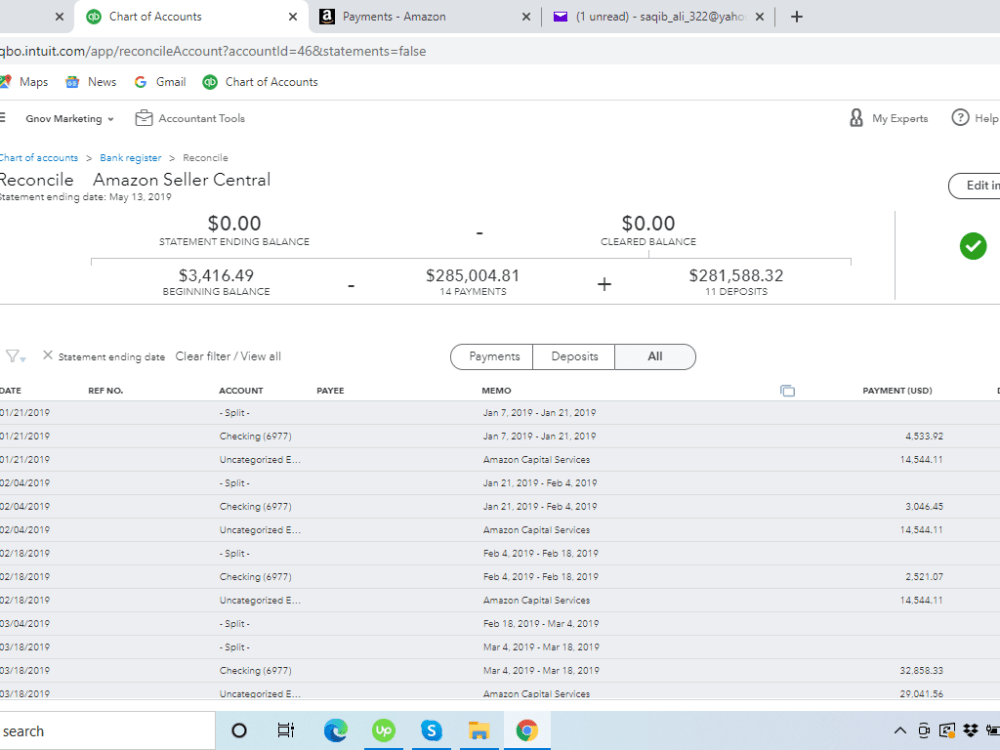Image resolution: width=1000 pixels, height=750 pixels.
Task: Click memo 'Feb 18, 2019 - Mar 4, 2019'
Action: coord(541,623)
